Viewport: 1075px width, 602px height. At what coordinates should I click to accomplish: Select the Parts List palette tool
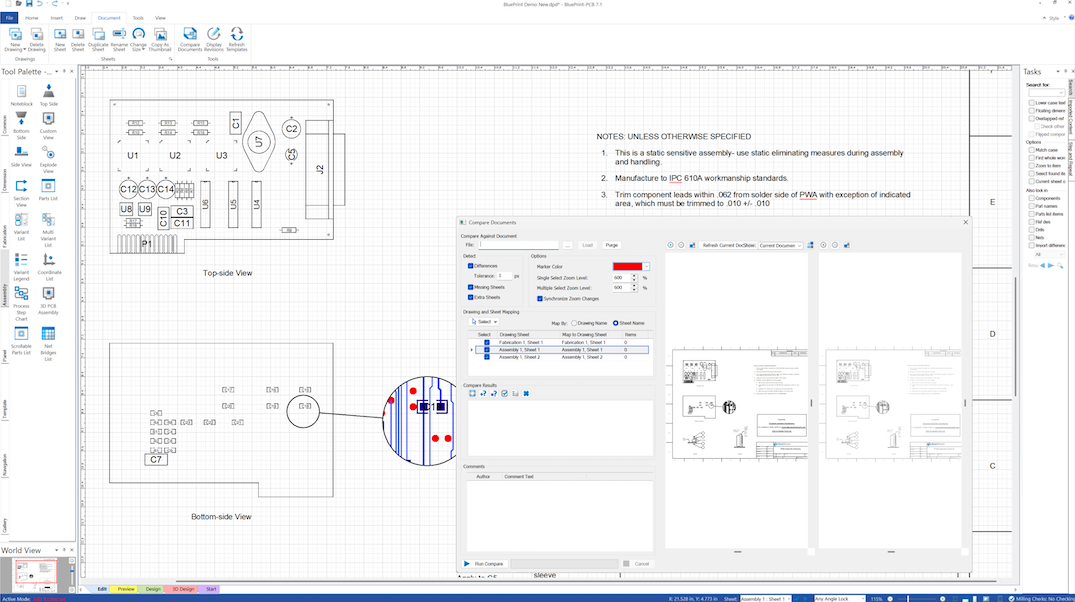(48, 190)
